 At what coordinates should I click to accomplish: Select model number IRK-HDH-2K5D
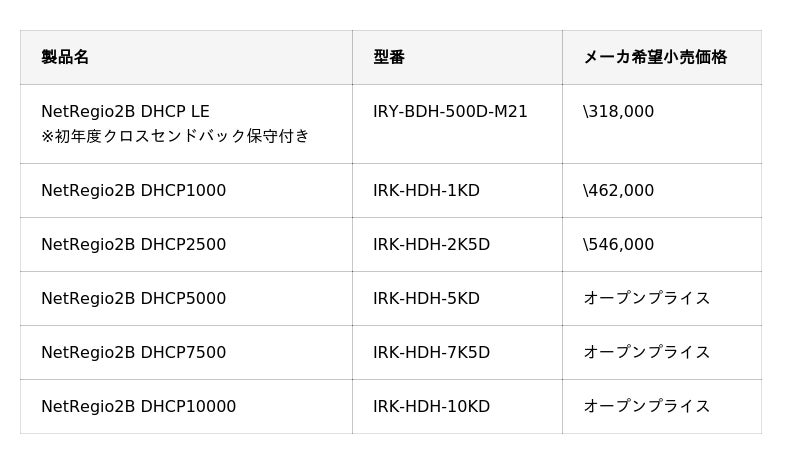(431, 245)
